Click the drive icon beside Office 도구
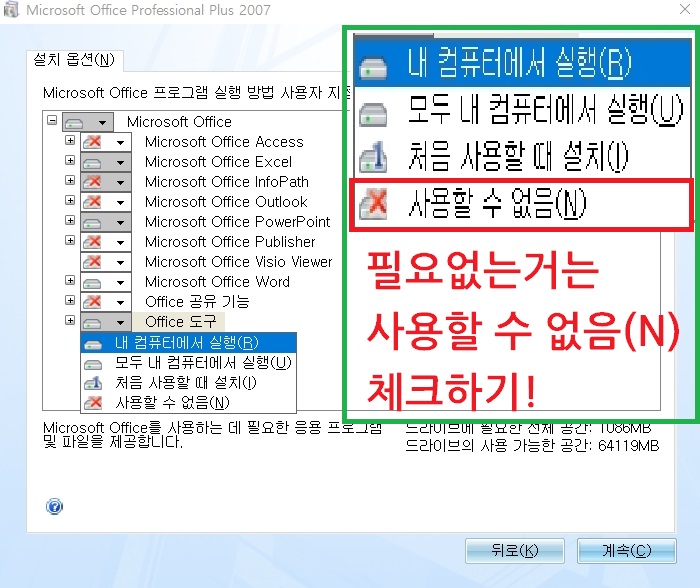Screen dimensions: 700x588 pos(92,323)
